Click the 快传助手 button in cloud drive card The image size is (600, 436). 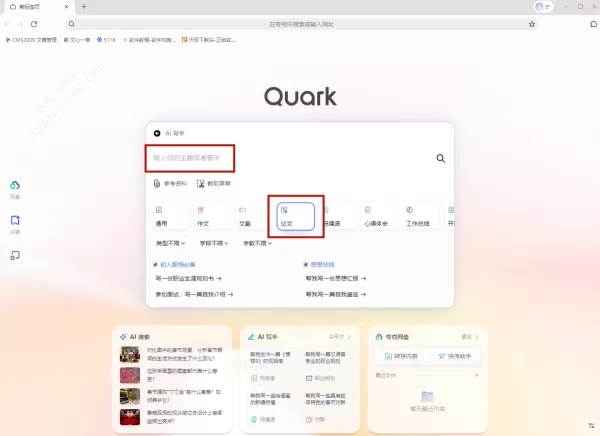pos(455,356)
